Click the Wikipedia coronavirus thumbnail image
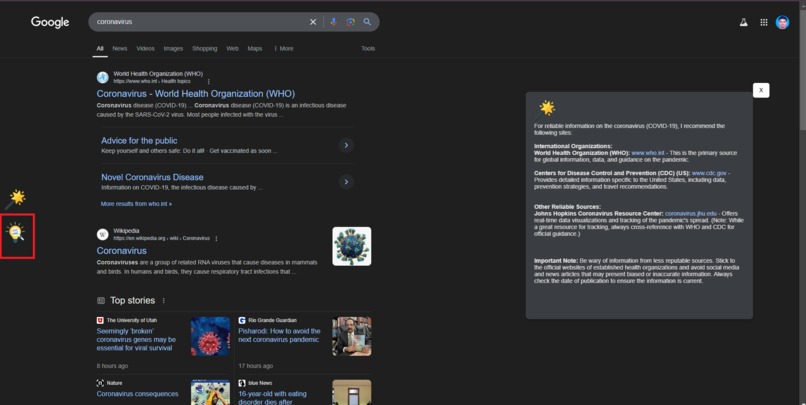The width and height of the screenshot is (806, 405). tap(352, 246)
